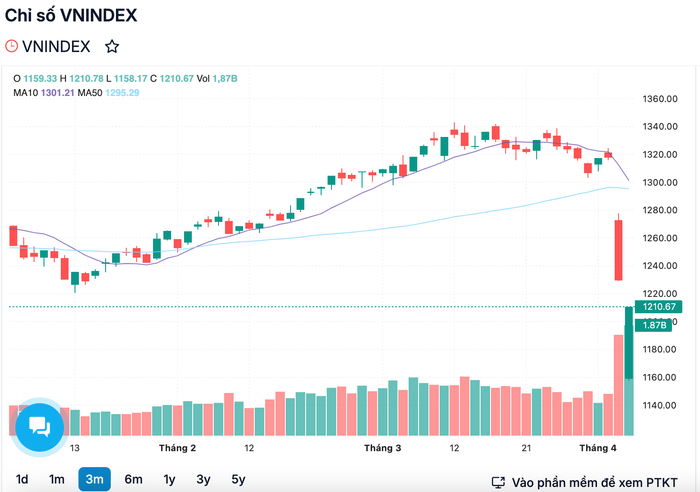Click the MA50 indicator value 1295.29

pyautogui.click(x=122, y=93)
